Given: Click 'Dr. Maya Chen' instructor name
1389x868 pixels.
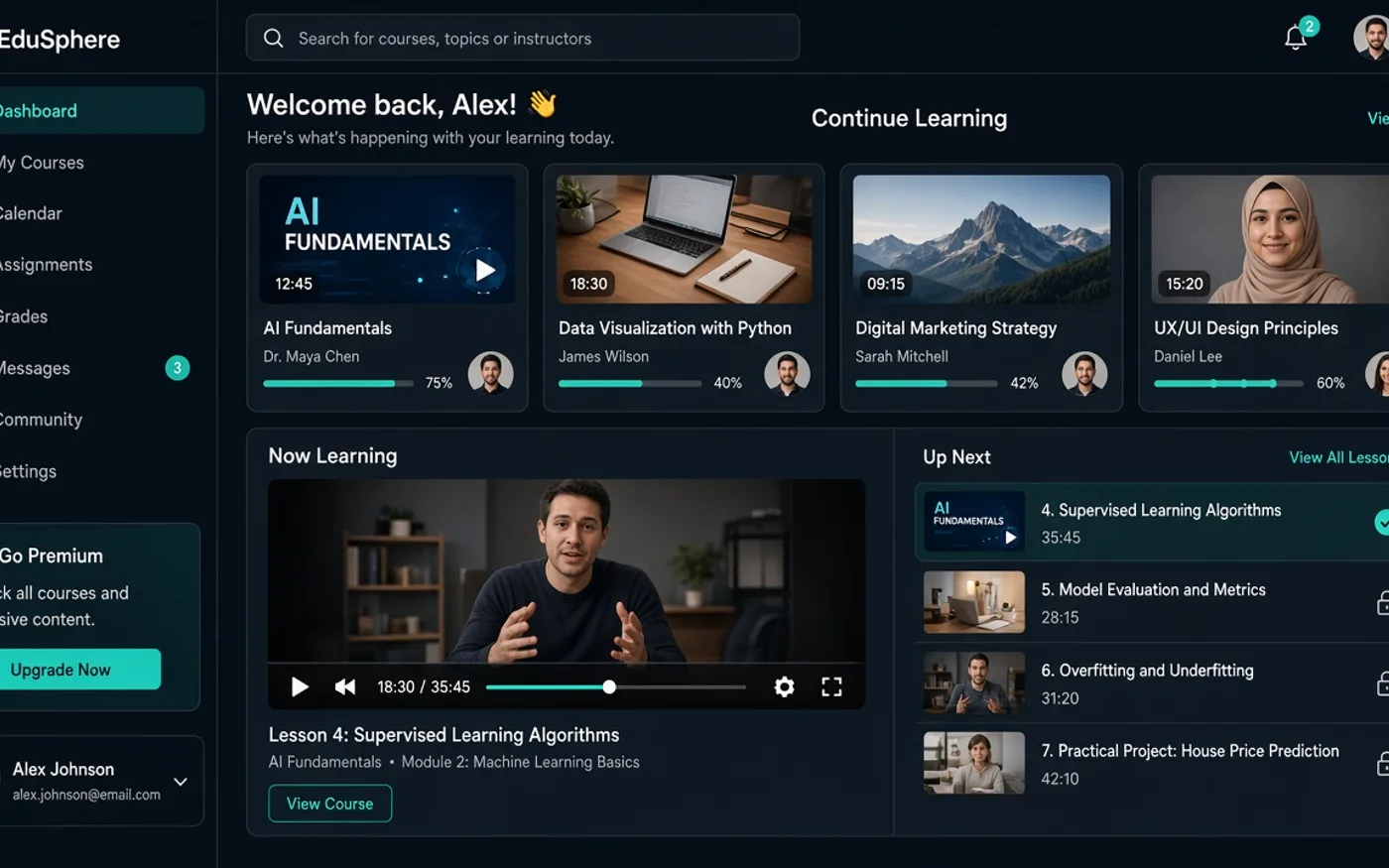Looking at the screenshot, I should [x=312, y=356].
